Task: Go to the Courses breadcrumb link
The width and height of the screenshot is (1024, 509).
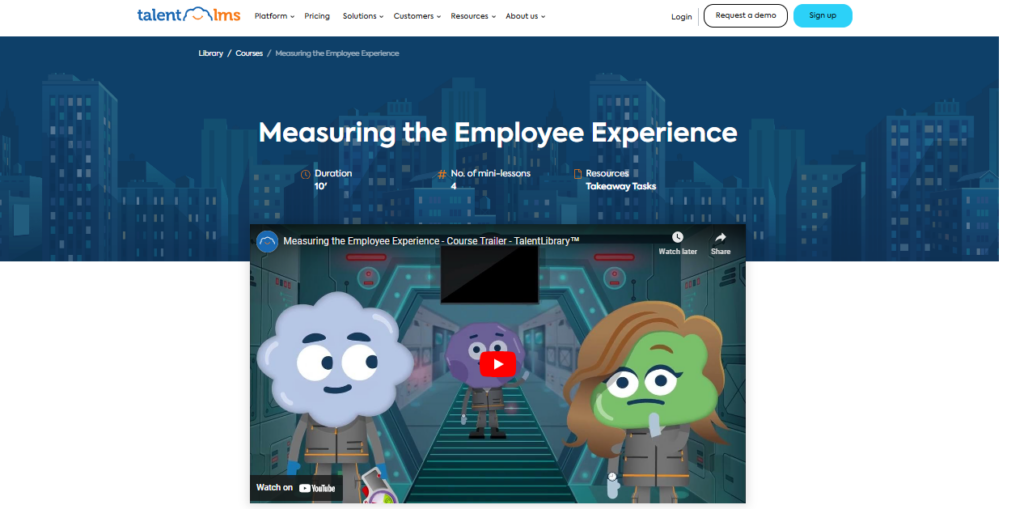Action: [249, 54]
